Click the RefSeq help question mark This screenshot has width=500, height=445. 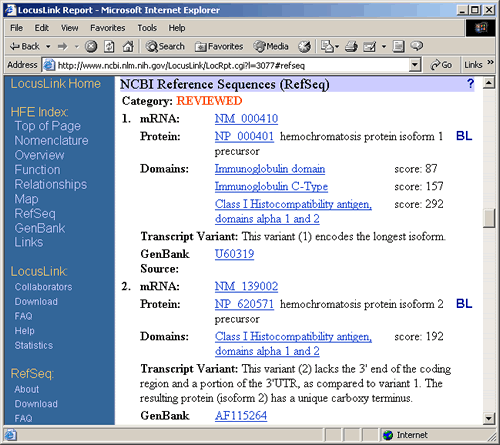[470, 84]
